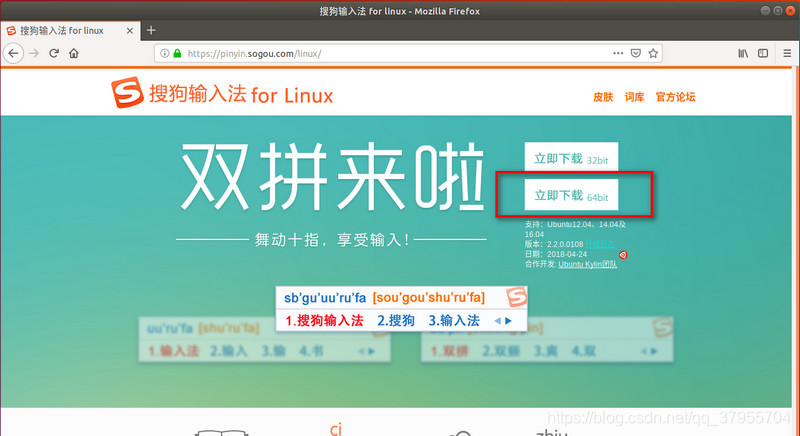Open the 词库 link
Image resolution: width=800 pixels, height=436 pixels.
pos(634,97)
